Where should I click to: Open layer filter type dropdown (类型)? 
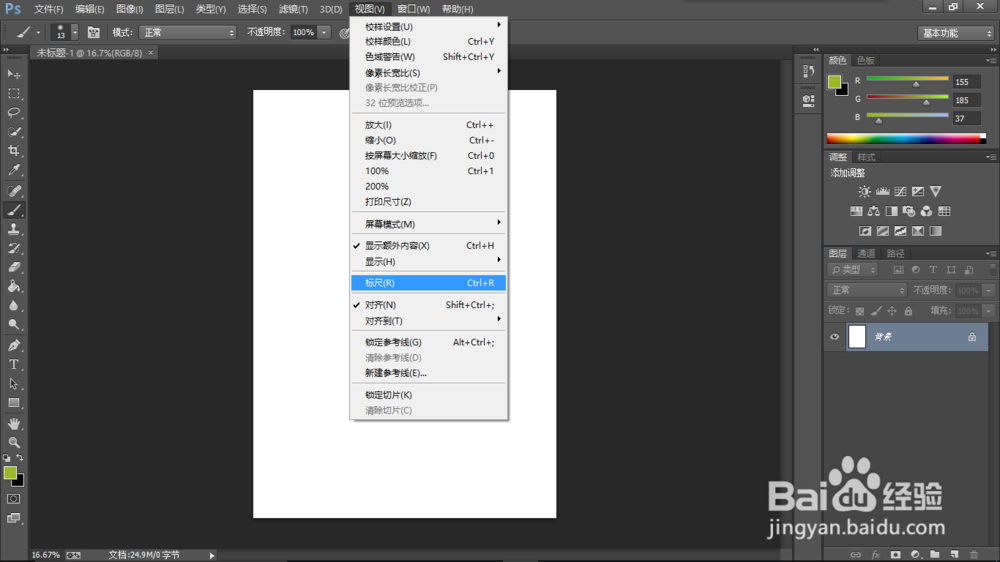point(853,270)
